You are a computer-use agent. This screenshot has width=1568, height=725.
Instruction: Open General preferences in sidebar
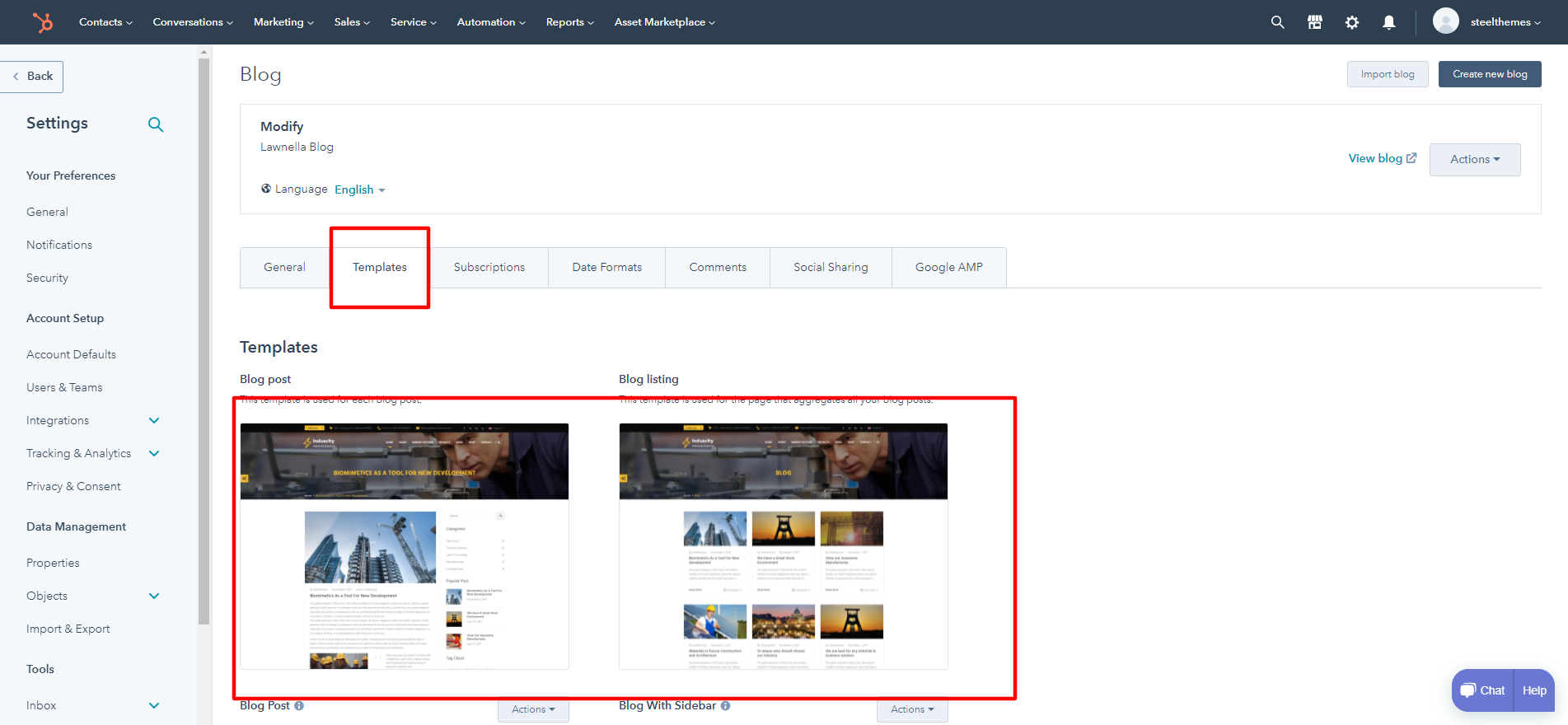(47, 212)
